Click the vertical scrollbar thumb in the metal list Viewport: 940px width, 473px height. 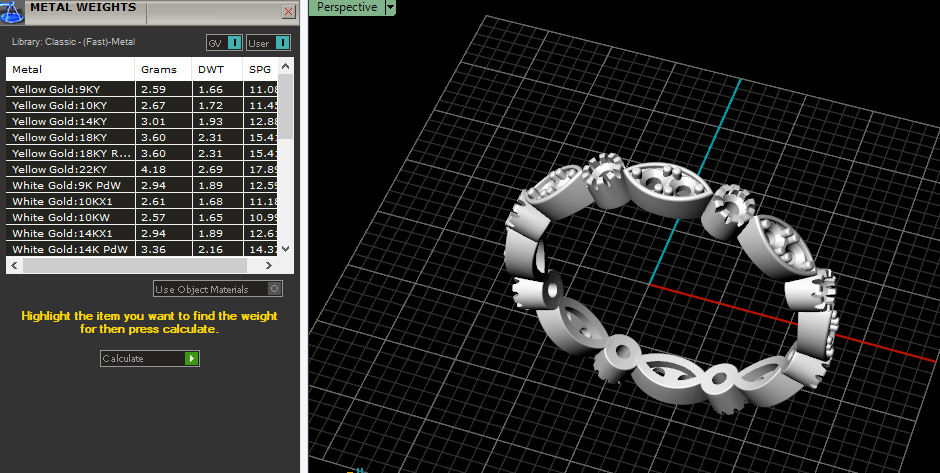(285, 107)
